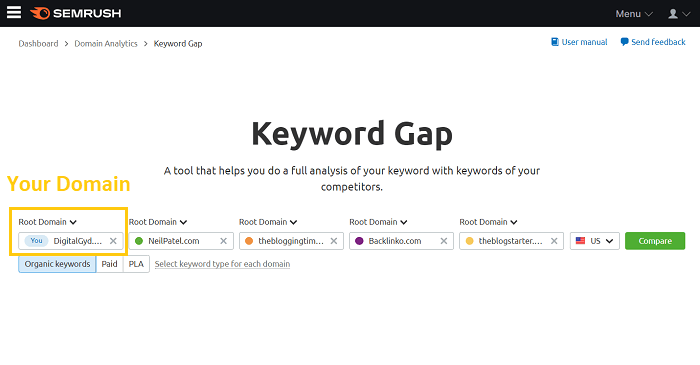700x365 pixels.
Task: Click into the NeilPatel.com domain input
Action: pos(181,241)
